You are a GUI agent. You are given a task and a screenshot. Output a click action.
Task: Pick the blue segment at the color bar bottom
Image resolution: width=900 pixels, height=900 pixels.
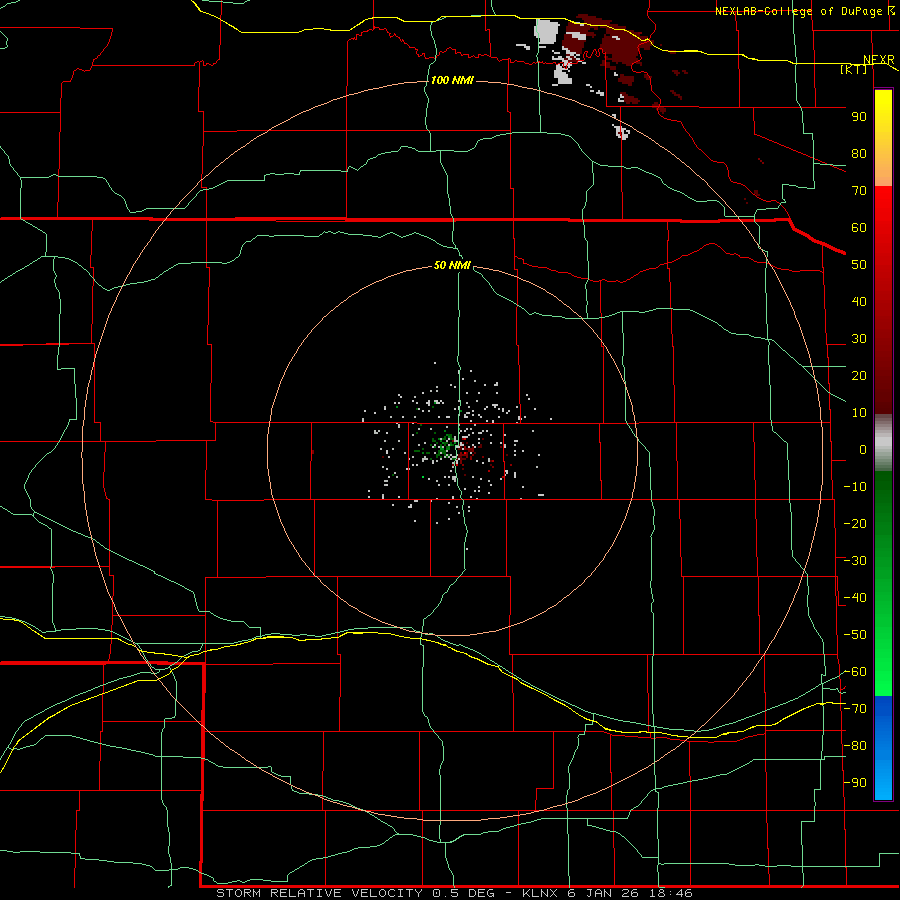[883, 748]
